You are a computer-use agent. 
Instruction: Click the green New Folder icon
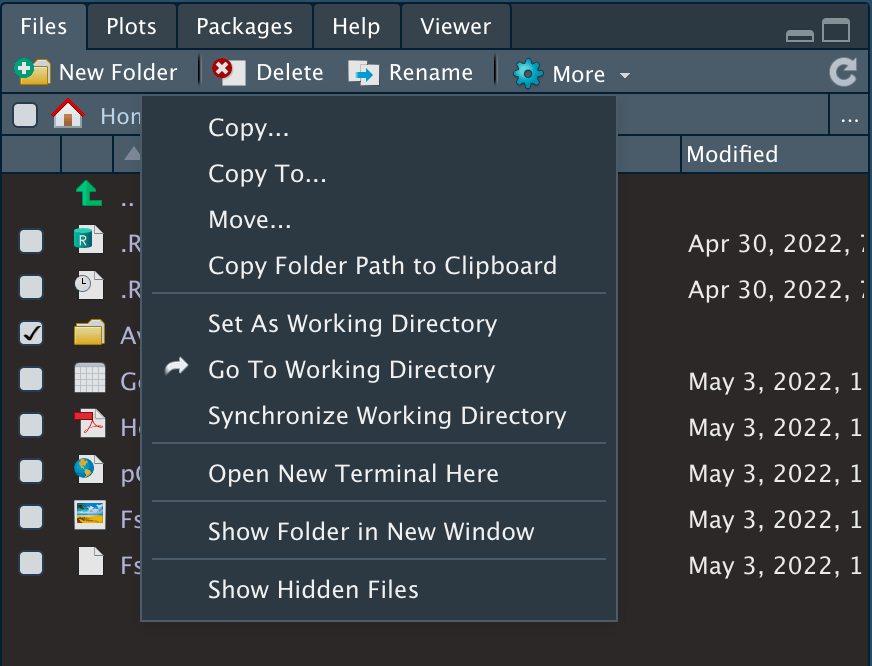click(32, 73)
